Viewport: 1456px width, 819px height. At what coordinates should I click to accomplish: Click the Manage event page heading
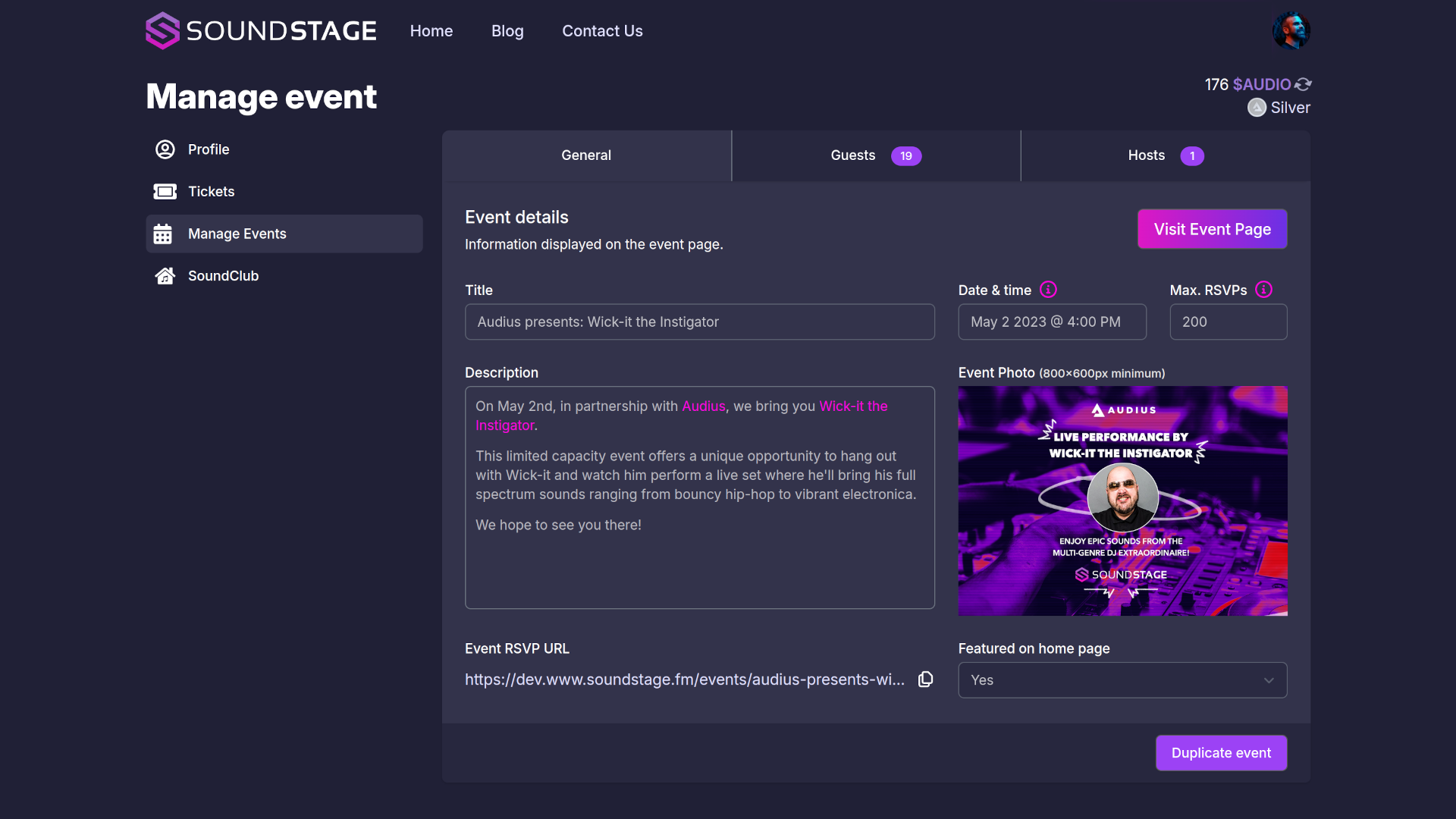coord(261,97)
